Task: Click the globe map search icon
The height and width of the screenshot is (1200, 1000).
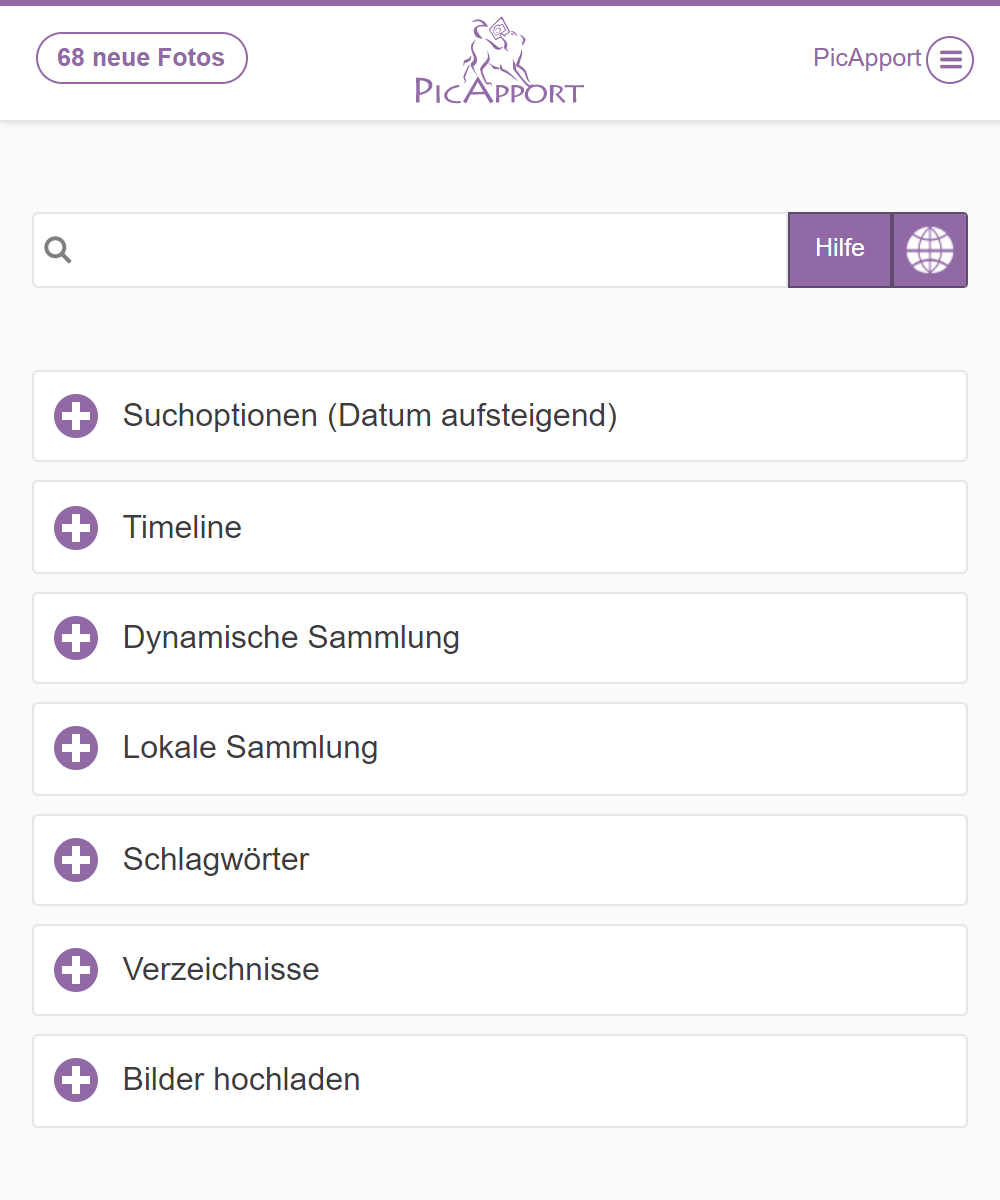Action: tap(929, 250)
